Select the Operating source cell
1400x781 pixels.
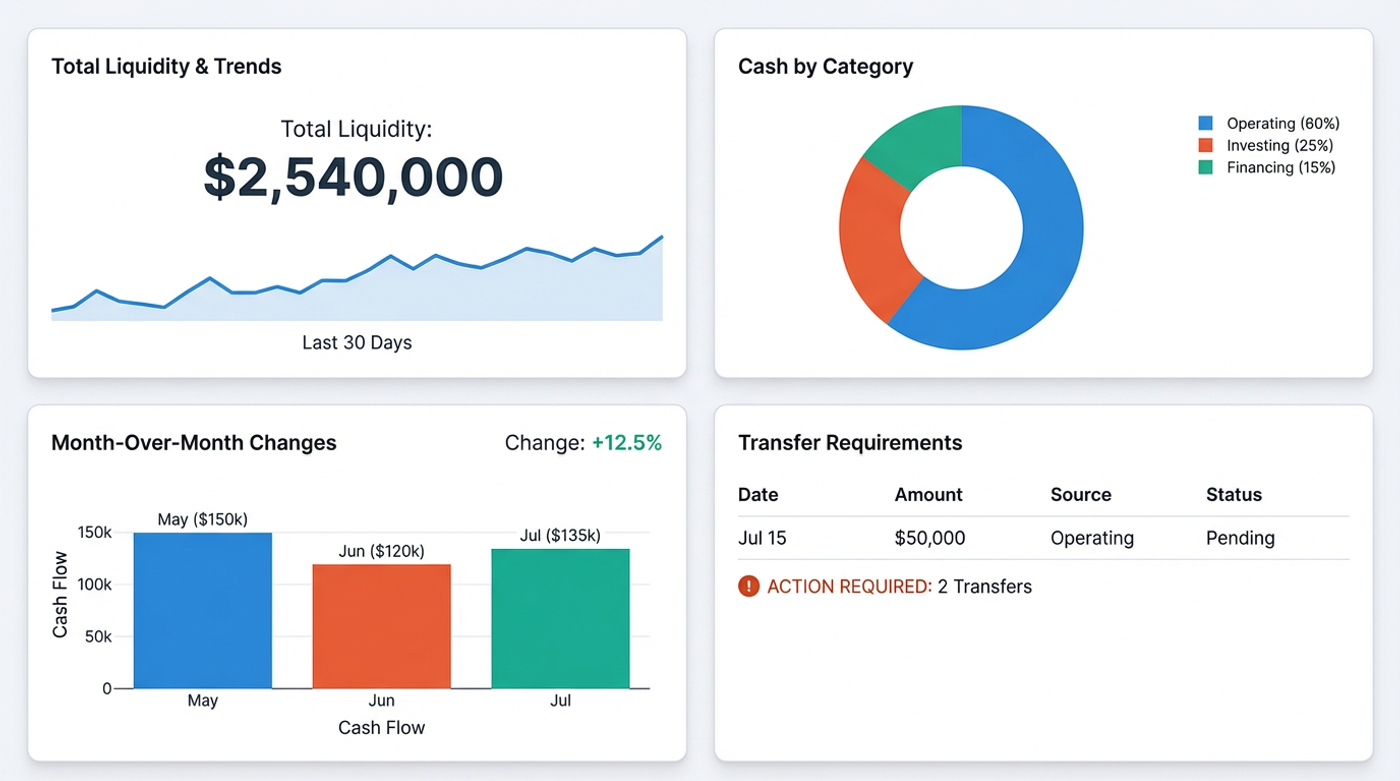pos(1092,538)
